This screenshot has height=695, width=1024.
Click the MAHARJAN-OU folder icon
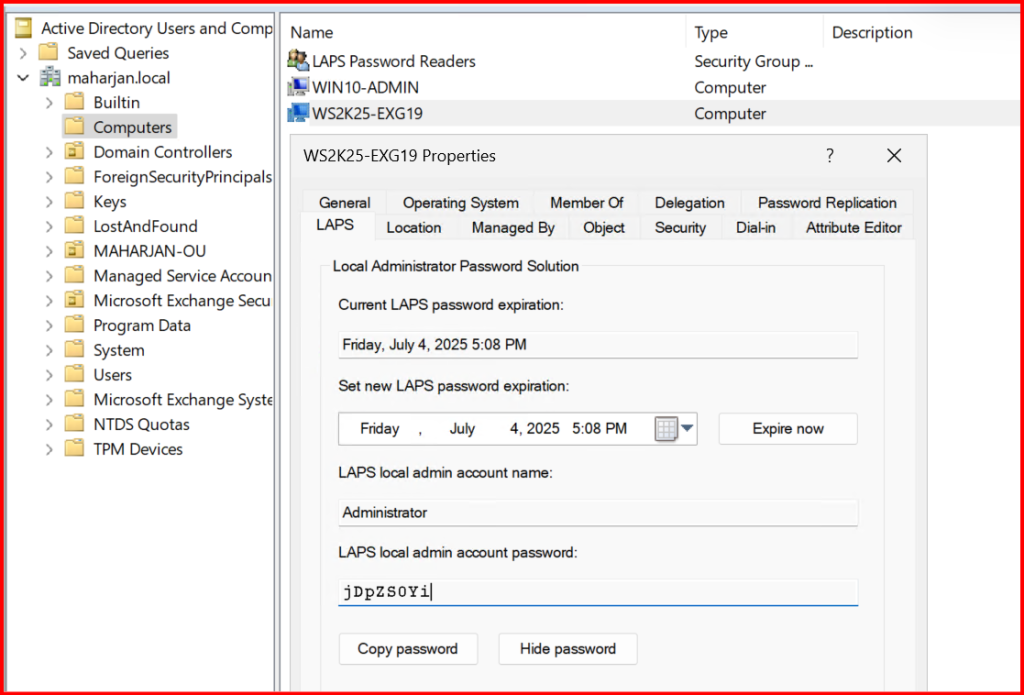(x=74, y=251)
